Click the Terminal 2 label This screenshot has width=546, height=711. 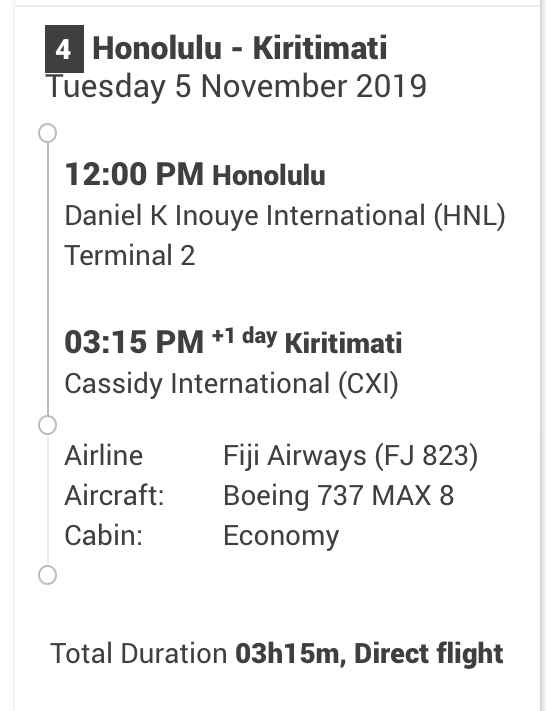pos(130,255)
